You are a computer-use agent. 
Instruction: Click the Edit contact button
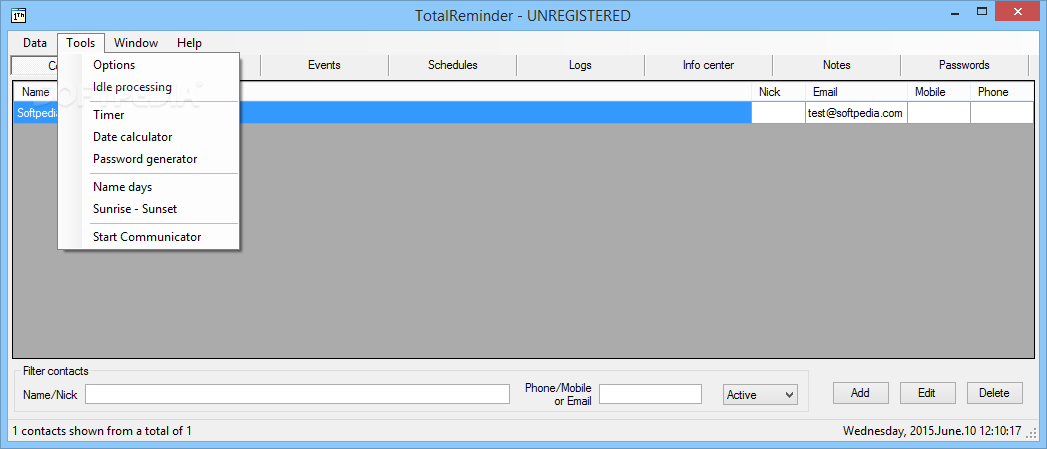[x=927, y=393]
